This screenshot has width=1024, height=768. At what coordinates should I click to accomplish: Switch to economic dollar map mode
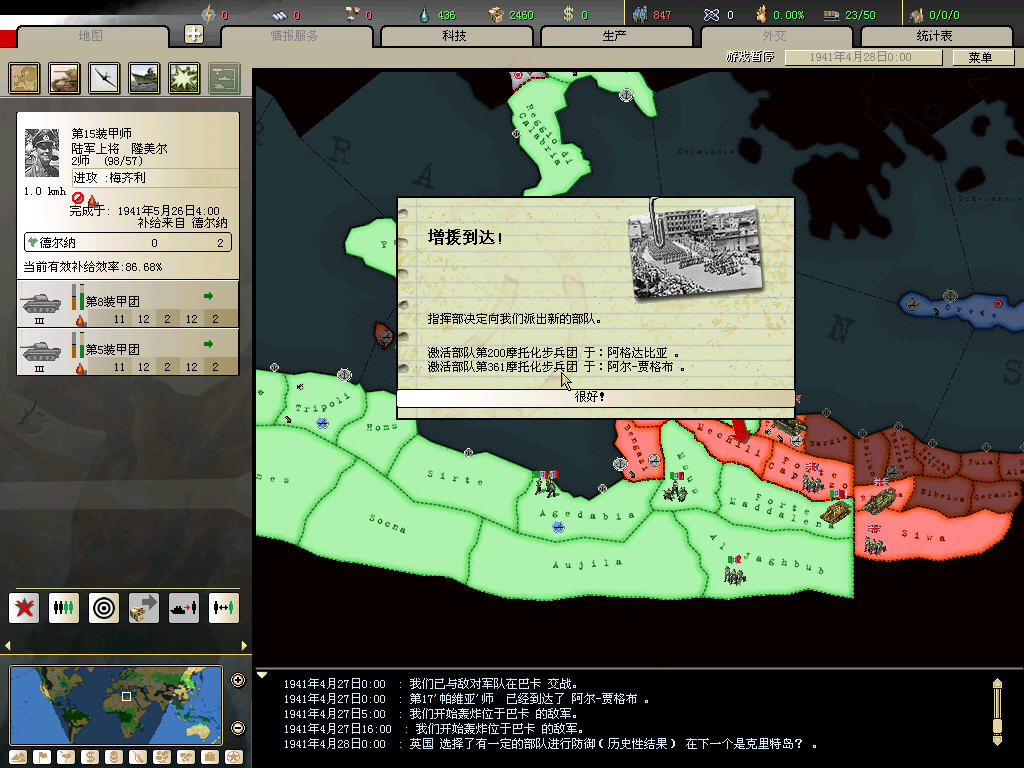pyautogui.click(x=89, y=757)
